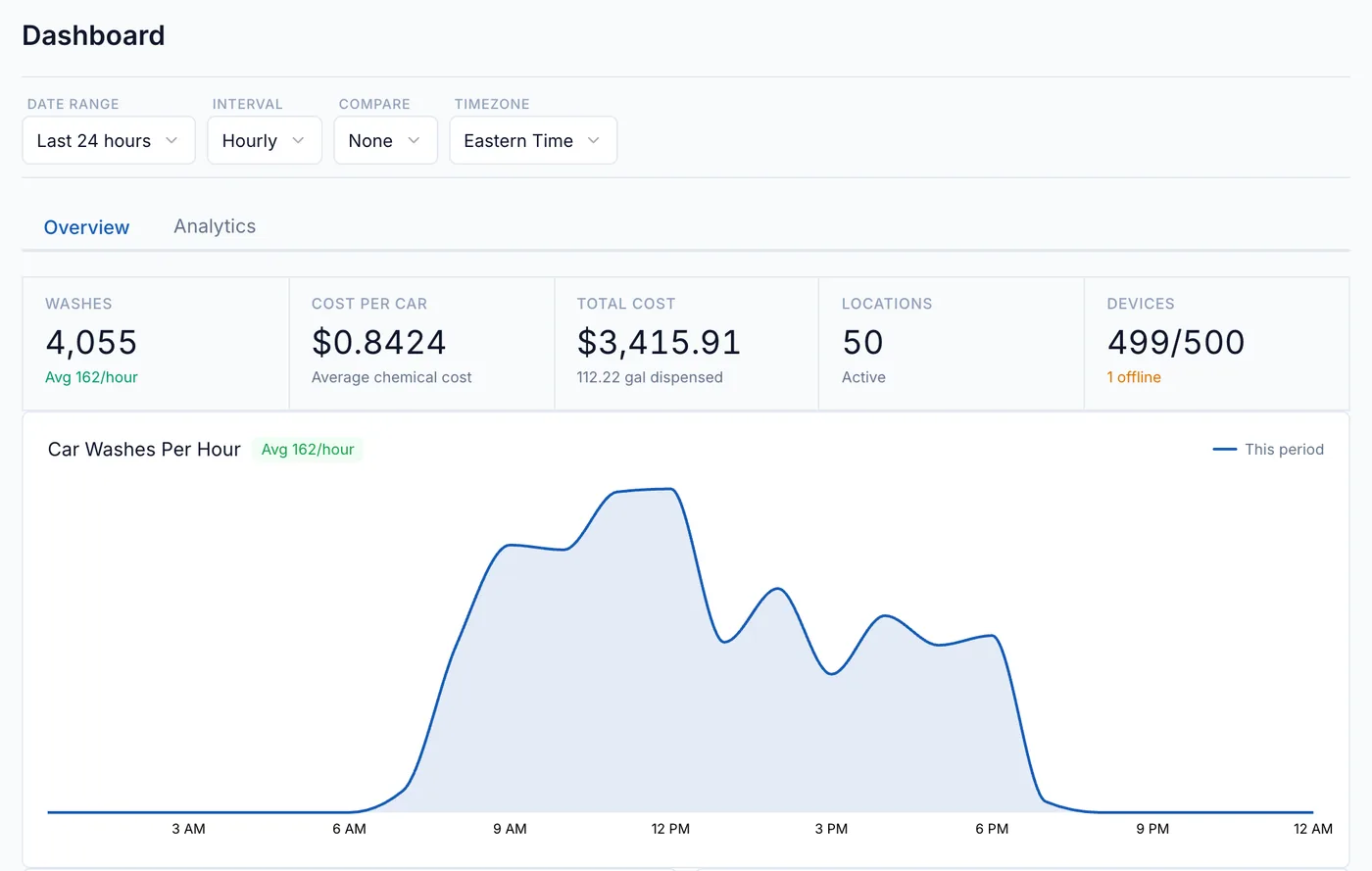Screen dimensions: 1372x871
Task: Click the Avg 162/hour chart badge
Action: [308, 449]
